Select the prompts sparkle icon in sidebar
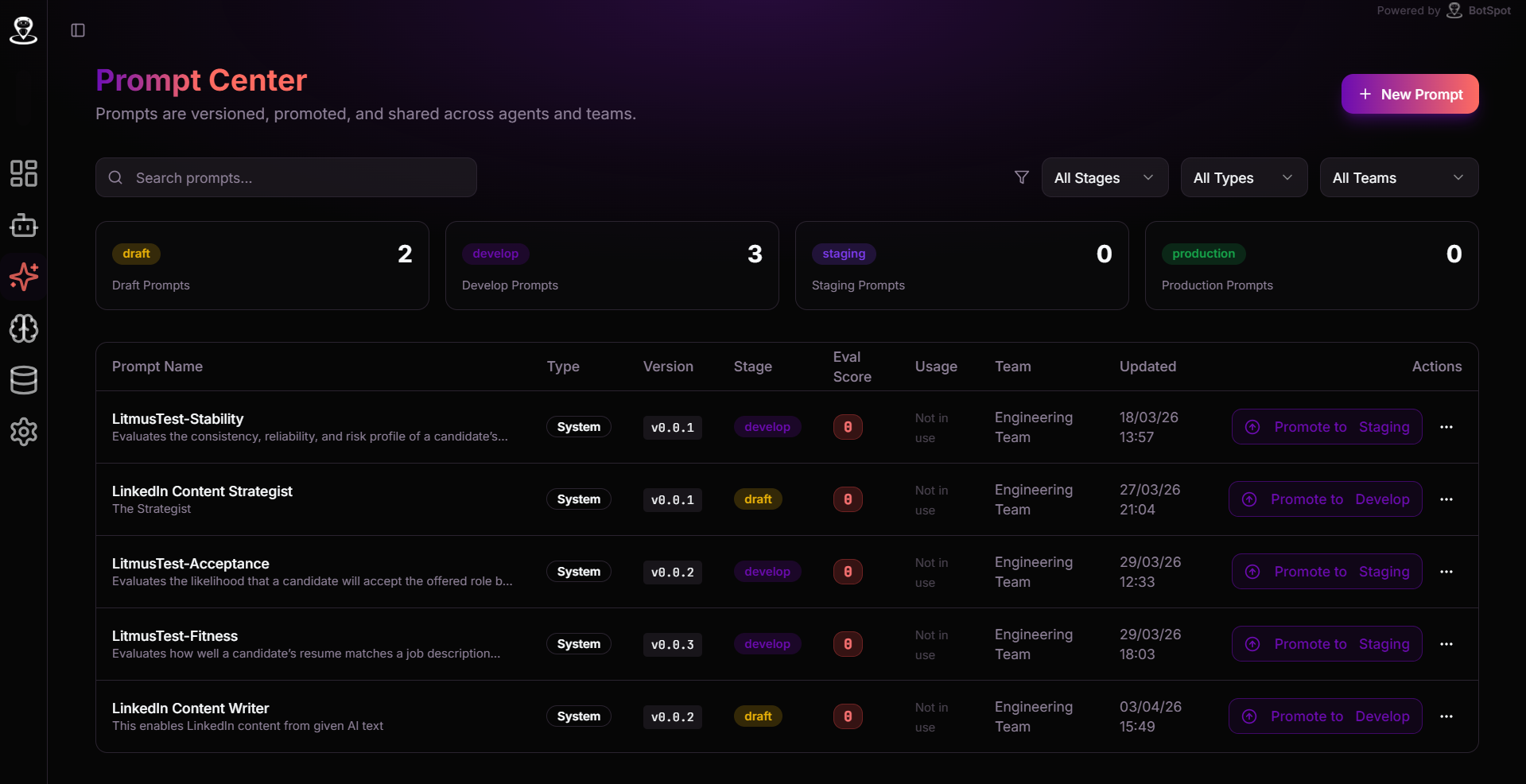The image size is (1526, 784). 24,277
